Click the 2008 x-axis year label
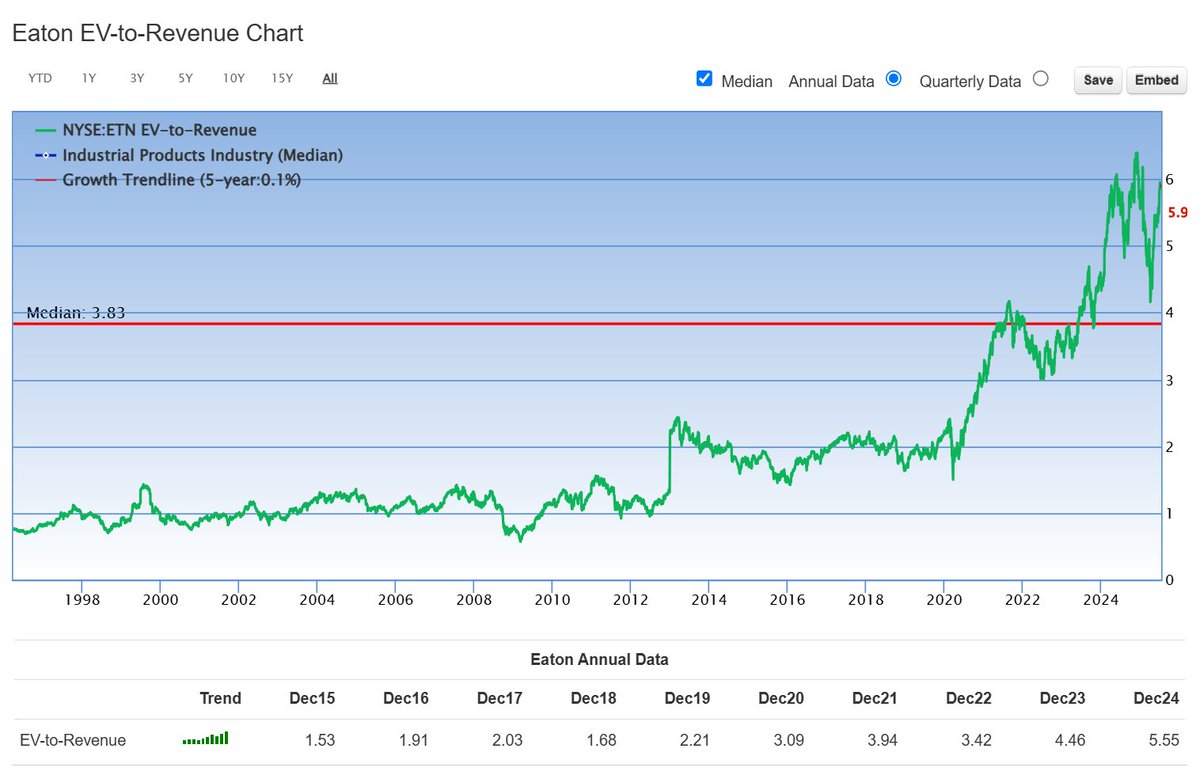The width and height of the screenshot is (1200, 775). click(473, 600)
